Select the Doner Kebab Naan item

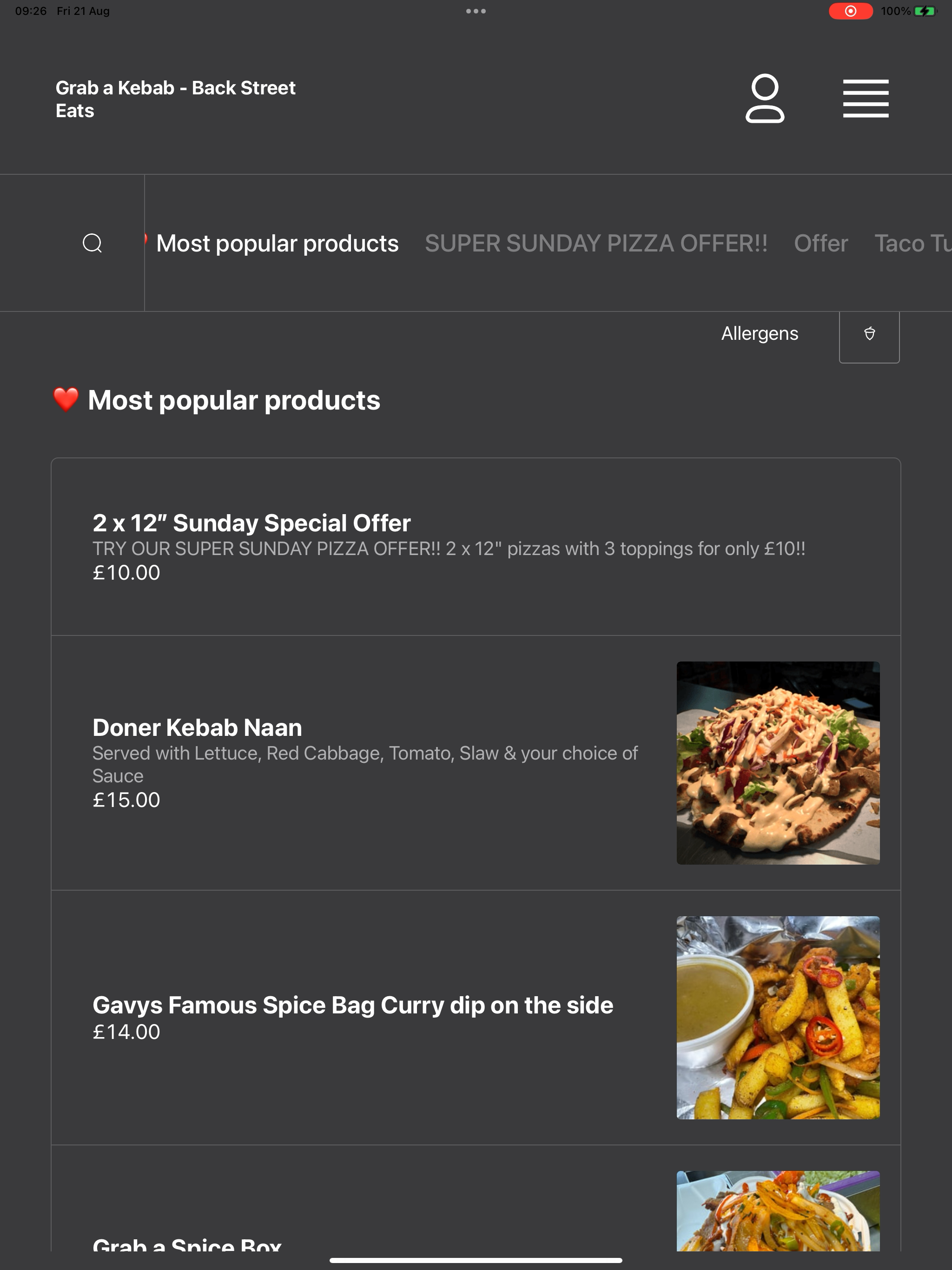point(476,762)
